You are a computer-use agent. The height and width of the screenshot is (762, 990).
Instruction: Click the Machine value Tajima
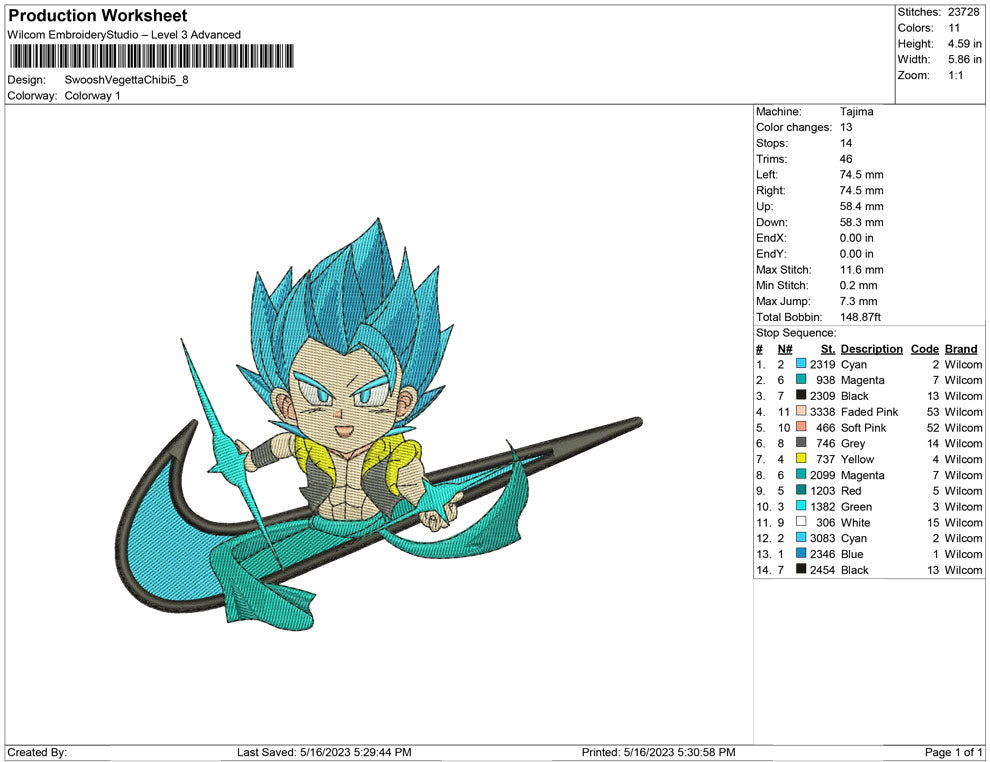click(856, 112)
